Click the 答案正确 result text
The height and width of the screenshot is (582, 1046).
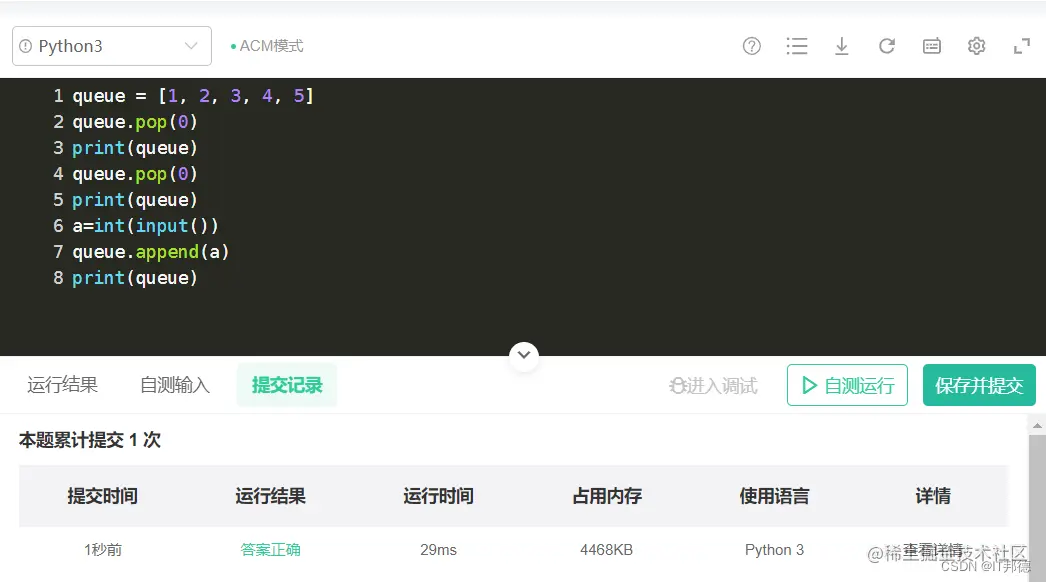point(270,549)
